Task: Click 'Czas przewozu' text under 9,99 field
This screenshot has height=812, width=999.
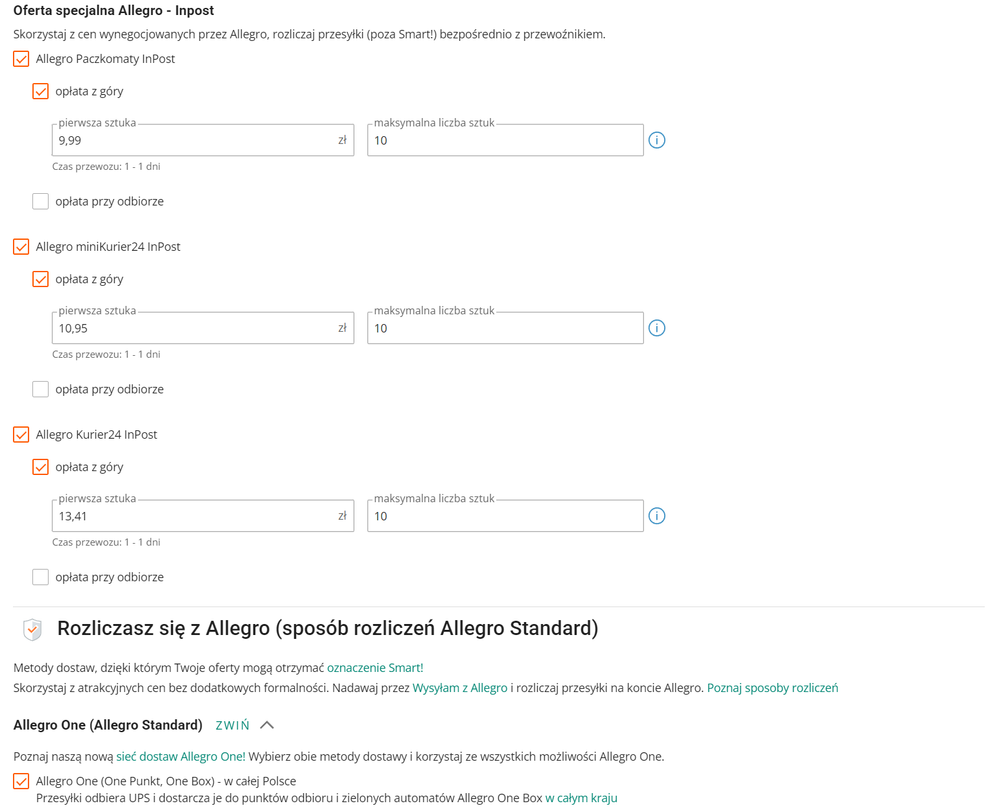Action: [106, 167]
